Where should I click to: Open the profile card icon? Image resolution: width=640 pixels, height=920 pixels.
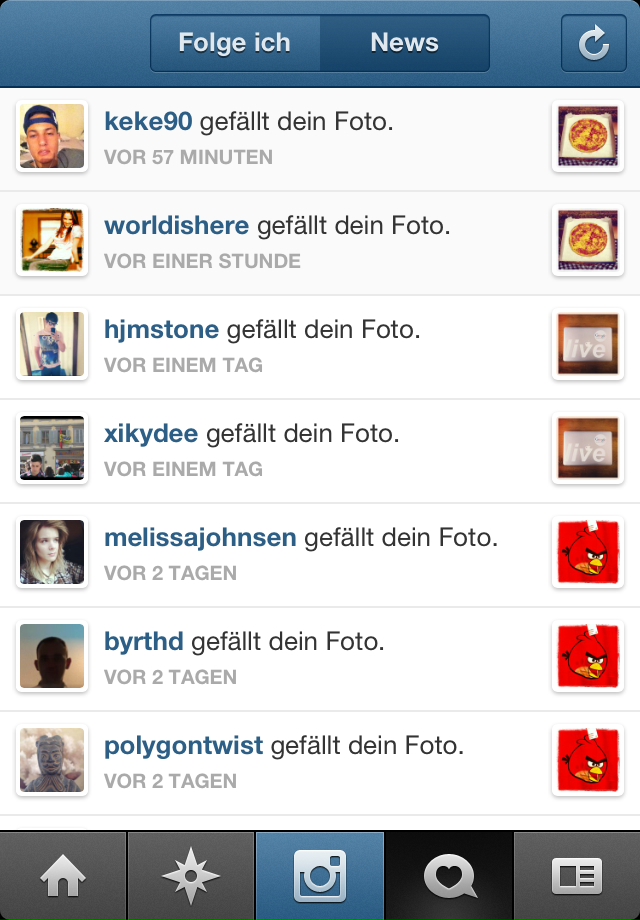tap(577, 875)
